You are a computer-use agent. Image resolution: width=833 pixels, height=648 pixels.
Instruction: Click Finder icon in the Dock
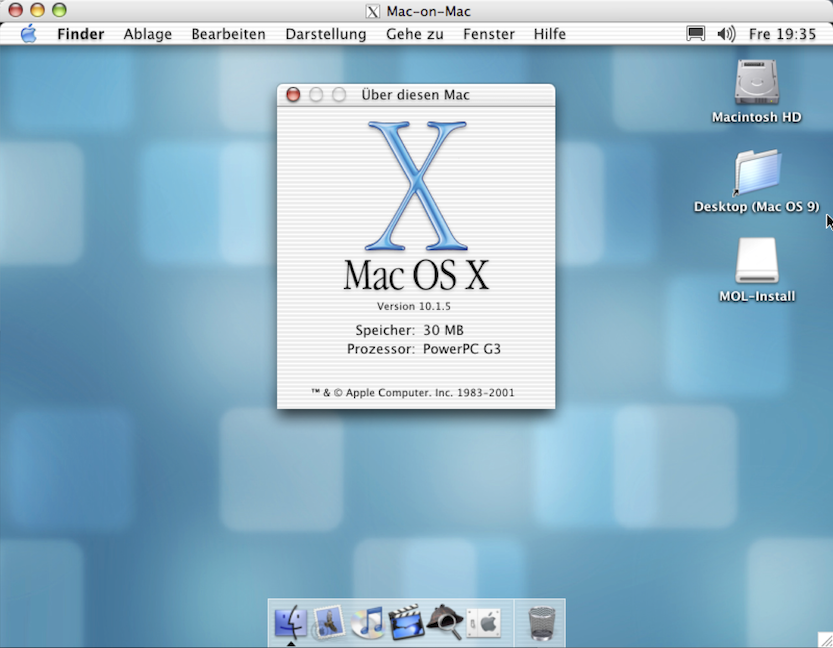pyautogui.click(x=291, y=622)
